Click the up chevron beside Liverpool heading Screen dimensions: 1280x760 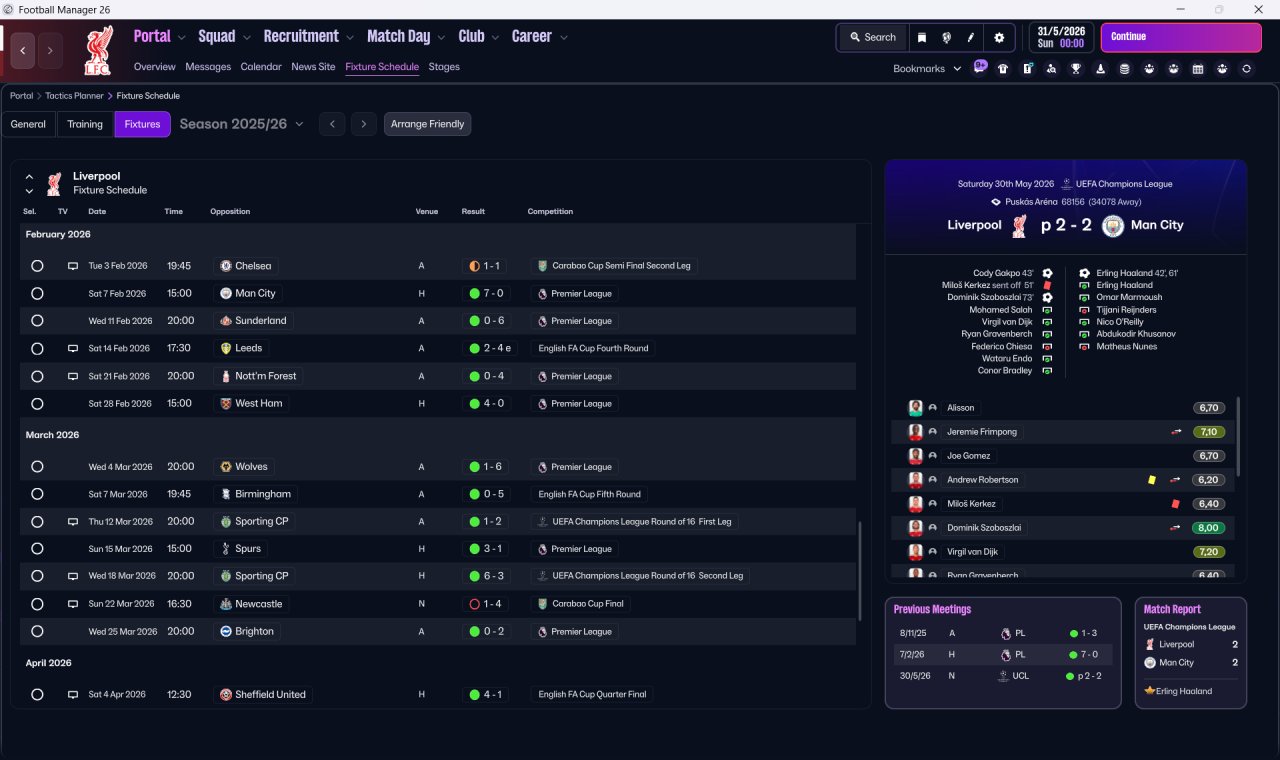(29, 177)
